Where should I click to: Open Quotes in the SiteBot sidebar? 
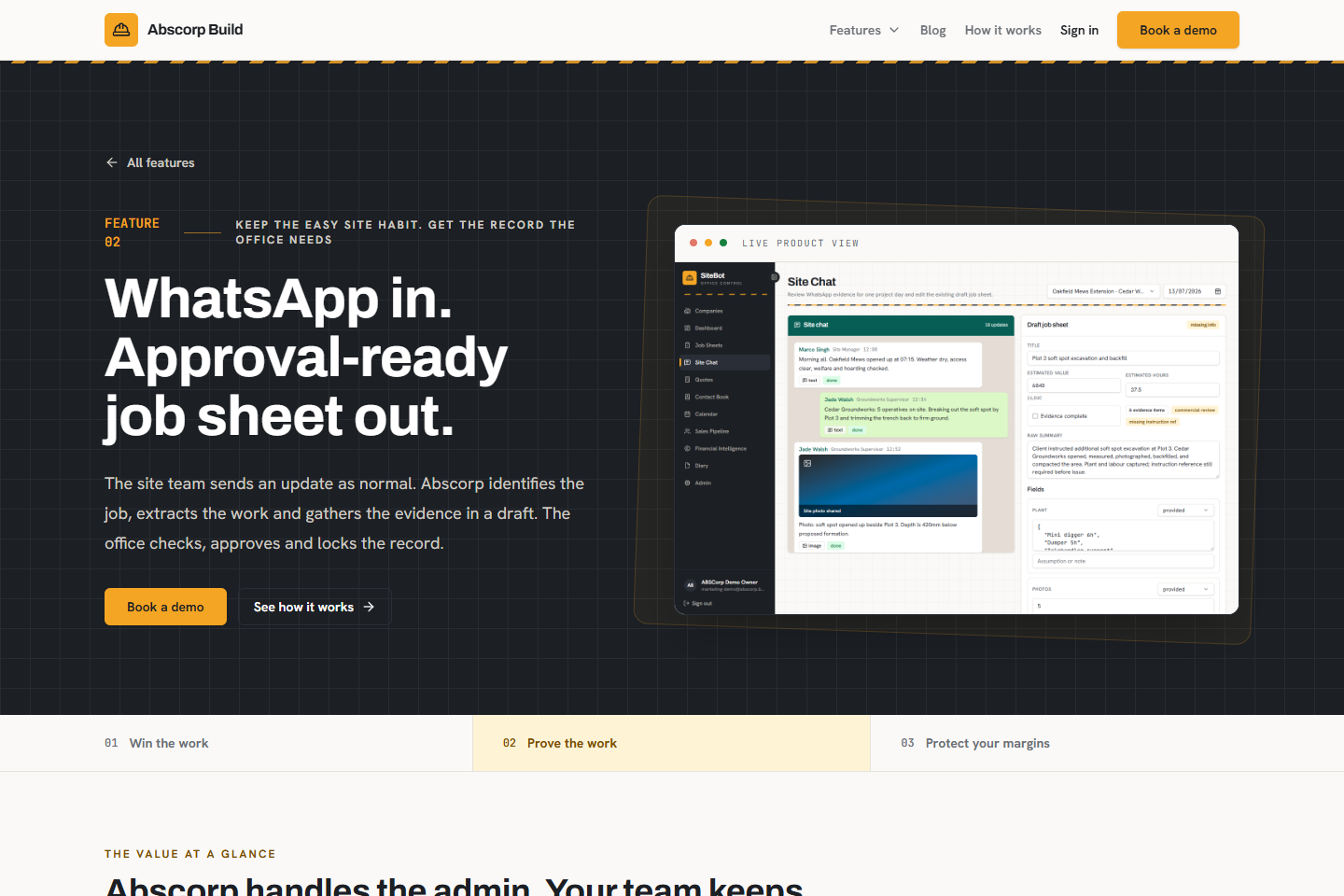point(725,380)
